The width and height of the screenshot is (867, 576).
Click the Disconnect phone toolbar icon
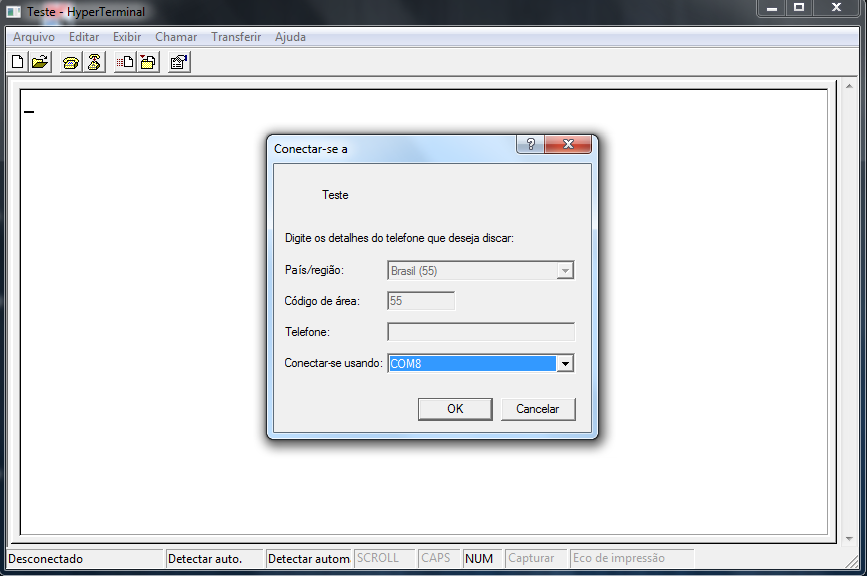click(x=94, y=62)
